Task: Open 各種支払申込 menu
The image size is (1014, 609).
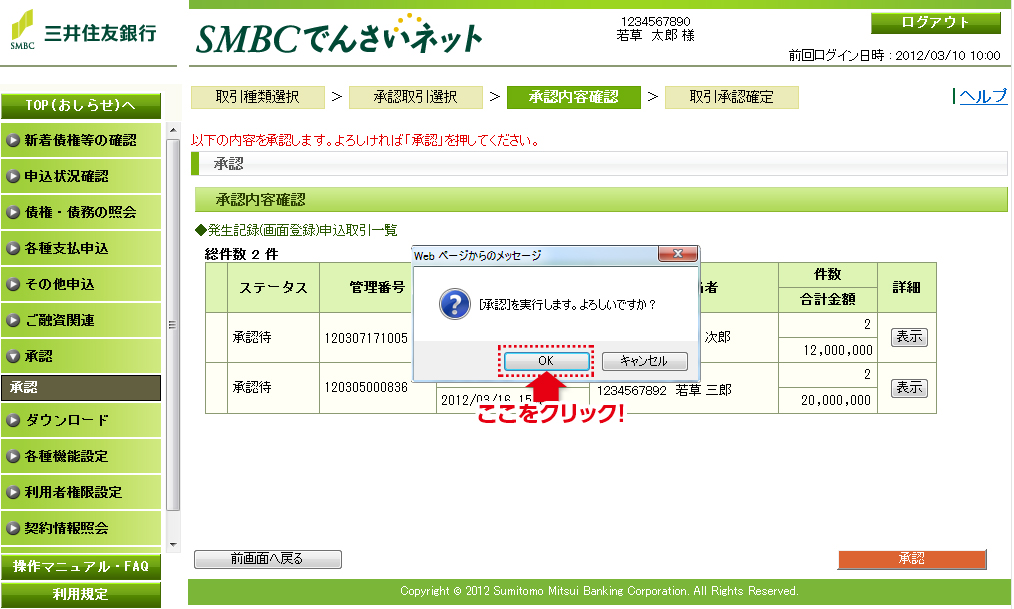Action: (x=81, y=248)
